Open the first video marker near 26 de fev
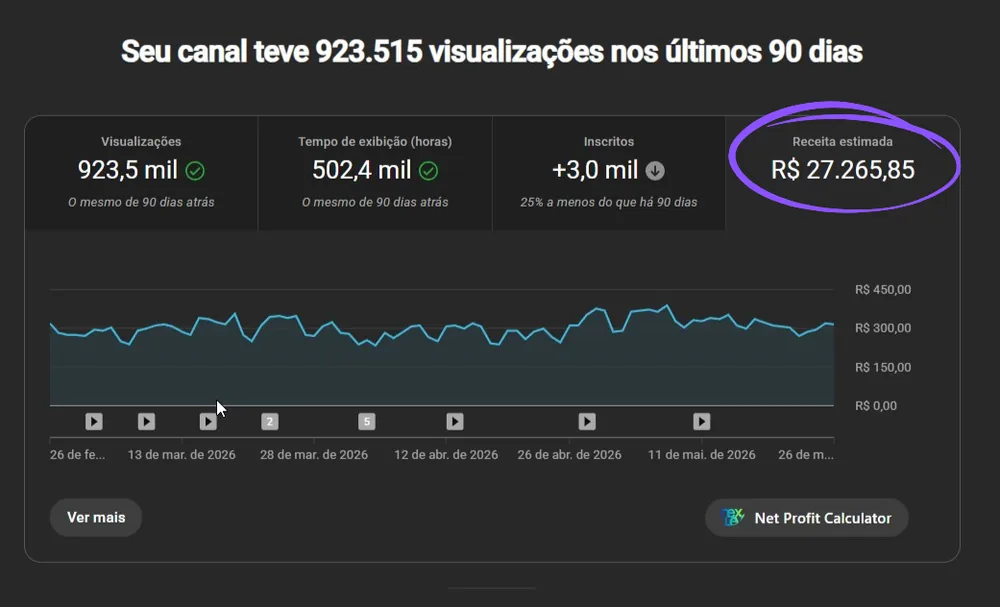The width and height of the screenshot is (1000, 607). [94, 421]
